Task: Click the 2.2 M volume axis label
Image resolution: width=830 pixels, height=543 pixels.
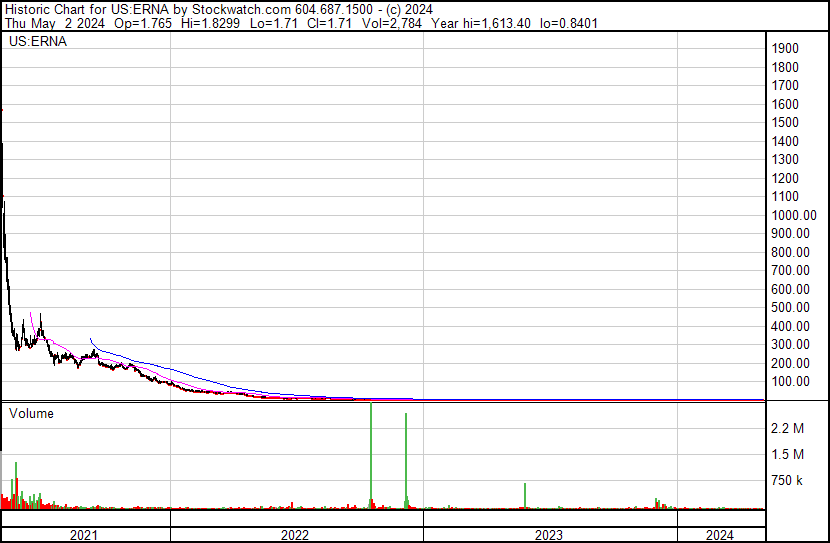Action: coord(786,429)
